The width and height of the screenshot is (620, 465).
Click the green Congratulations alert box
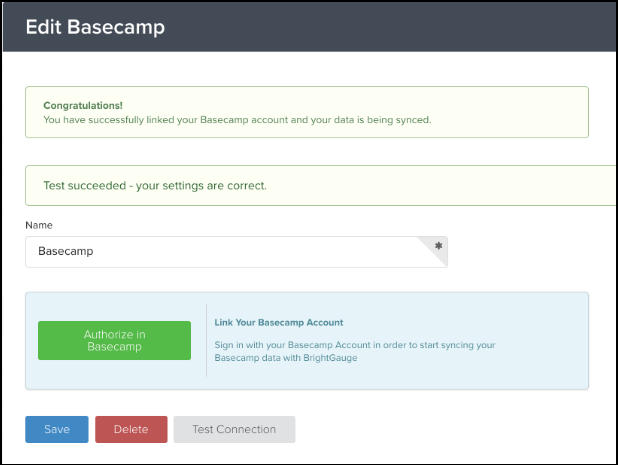pos(307,112)
